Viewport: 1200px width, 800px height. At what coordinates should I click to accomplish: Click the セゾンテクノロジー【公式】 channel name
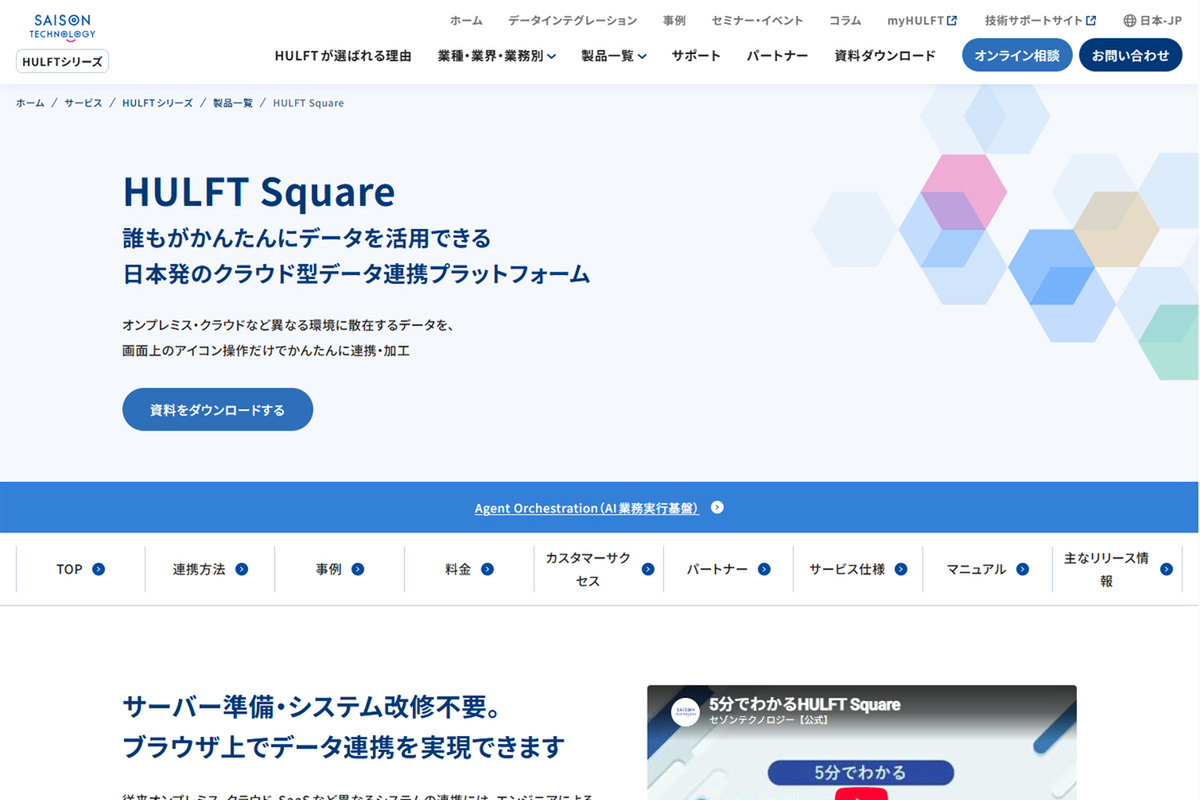click(768, 720)
